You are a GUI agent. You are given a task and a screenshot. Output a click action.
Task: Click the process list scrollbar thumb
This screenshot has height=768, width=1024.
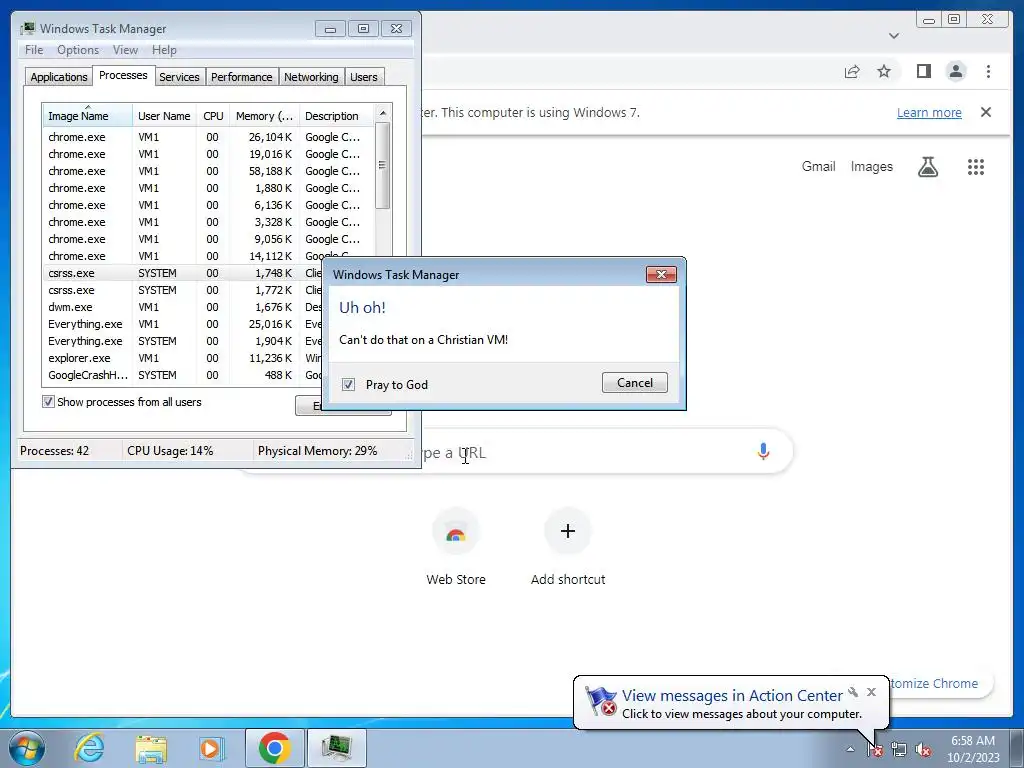(383, 165)
